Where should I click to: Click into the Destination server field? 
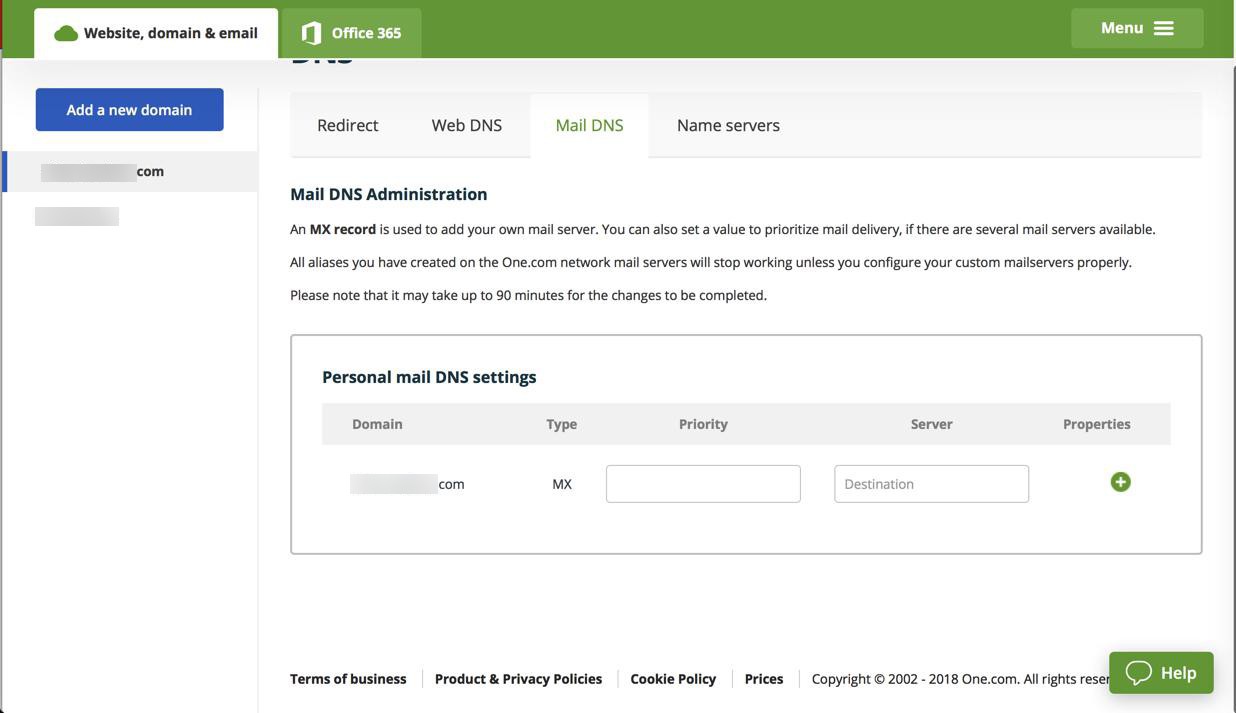tap(931, 484)
